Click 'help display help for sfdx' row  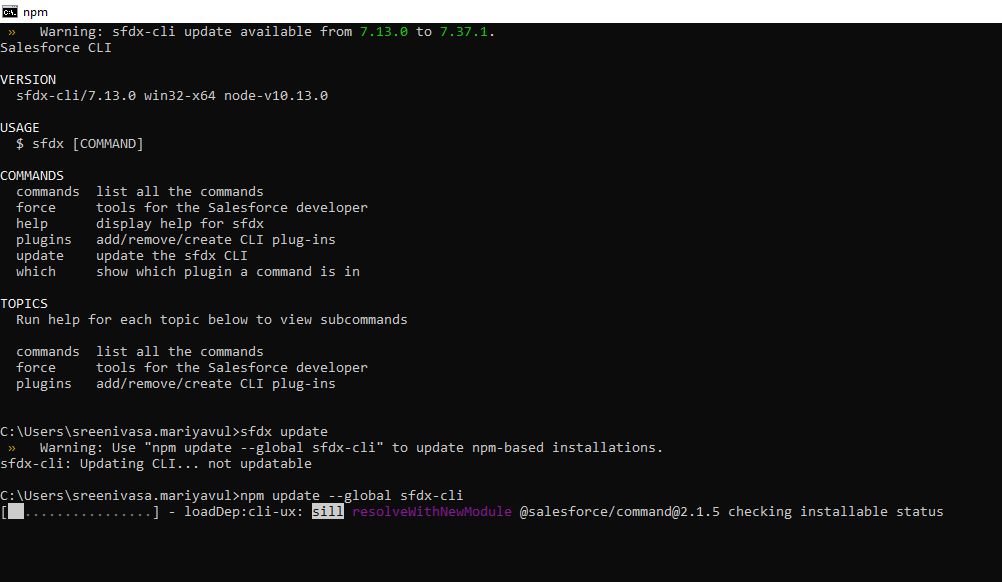(x=140, y=224)
